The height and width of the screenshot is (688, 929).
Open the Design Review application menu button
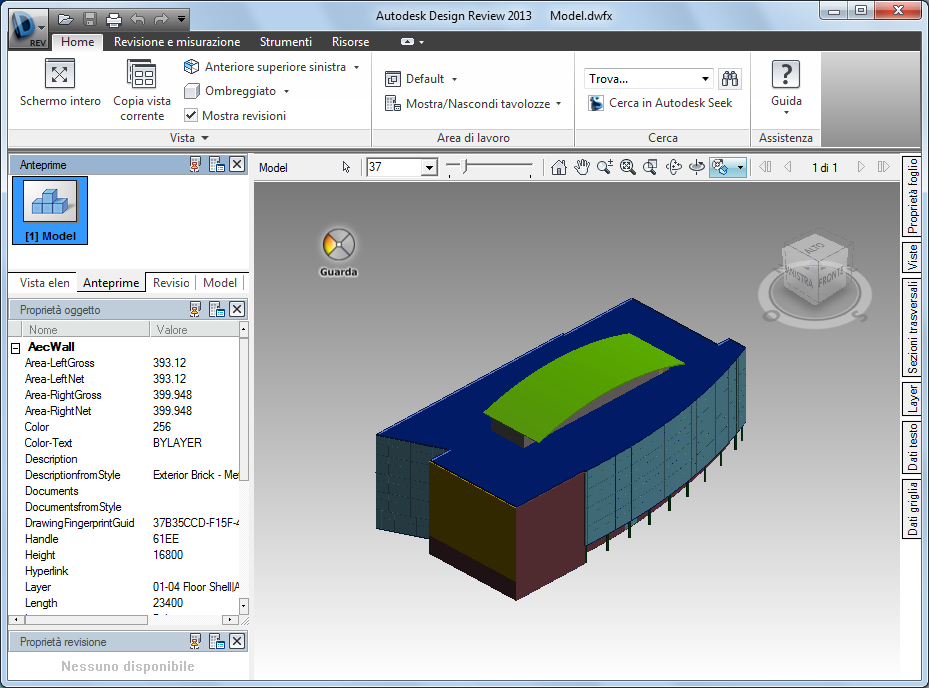(28, 28)
